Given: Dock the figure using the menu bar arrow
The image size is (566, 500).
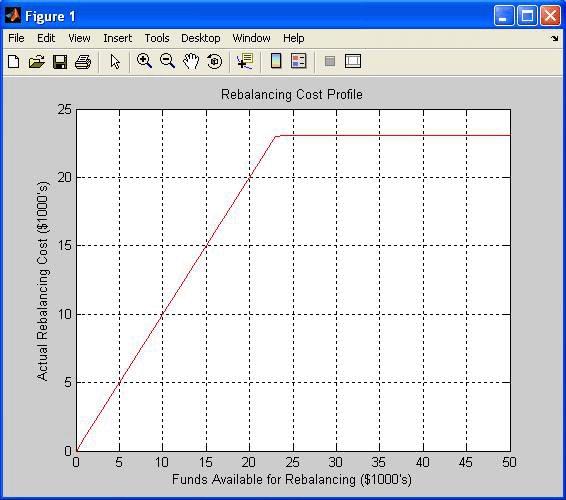Looking at the screenshot, I should (x=554, y=38).
